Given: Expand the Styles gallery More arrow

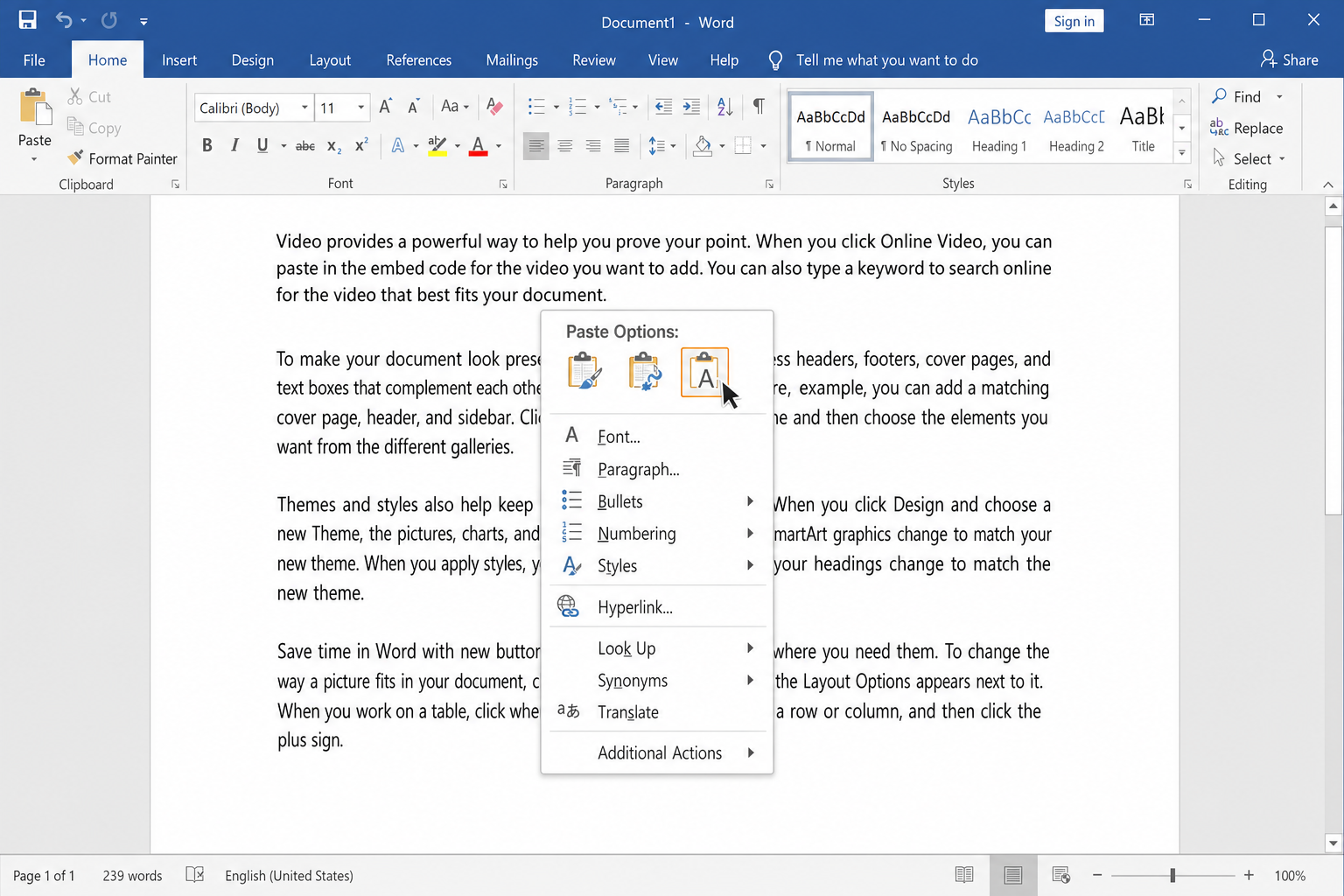Looking at the screenshot, I should pos(1182,153).
